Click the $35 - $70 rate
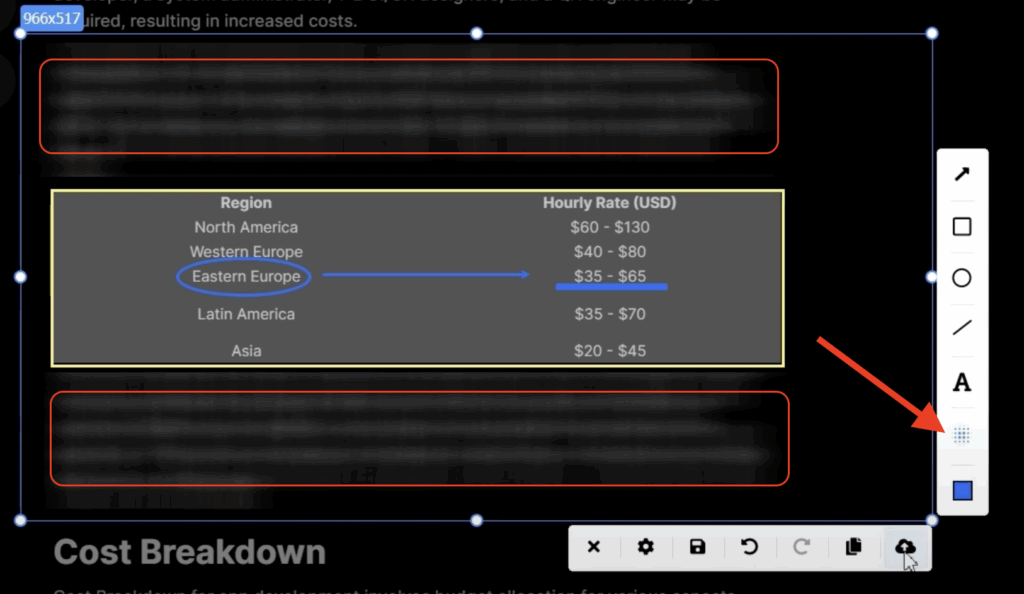Image resolution: width=1024 pixels, height=594 pixels. [609, 314]
